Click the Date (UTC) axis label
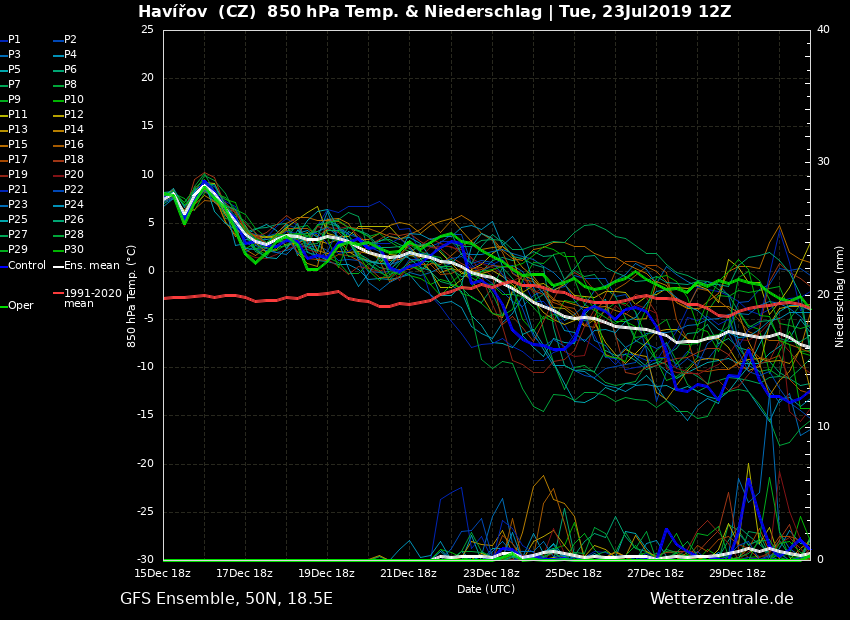The width and height of the screenshot is (850, 620). point(486,589)
